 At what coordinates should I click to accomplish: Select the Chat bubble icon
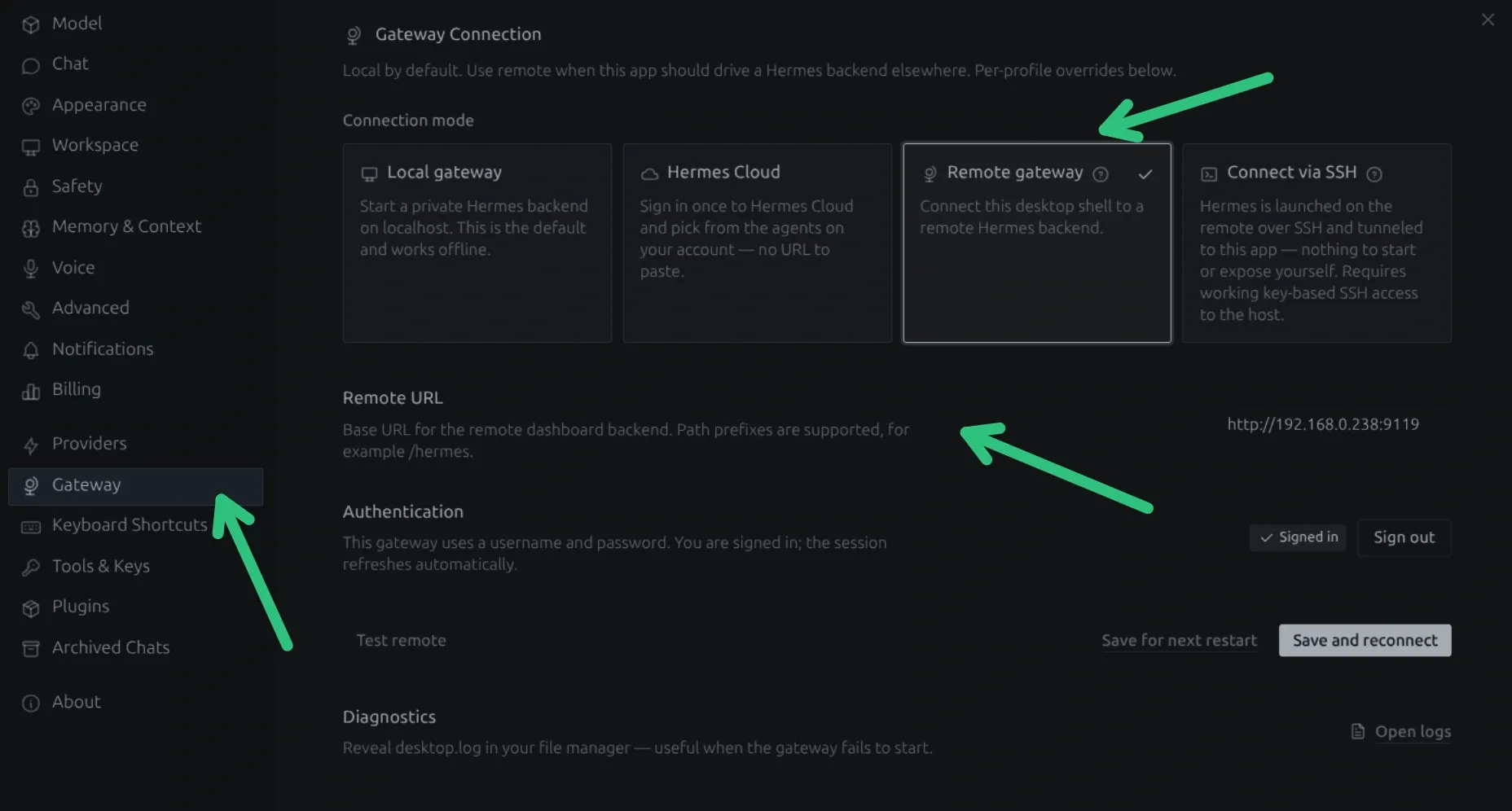pyautogui.click(x=31, y=65)
